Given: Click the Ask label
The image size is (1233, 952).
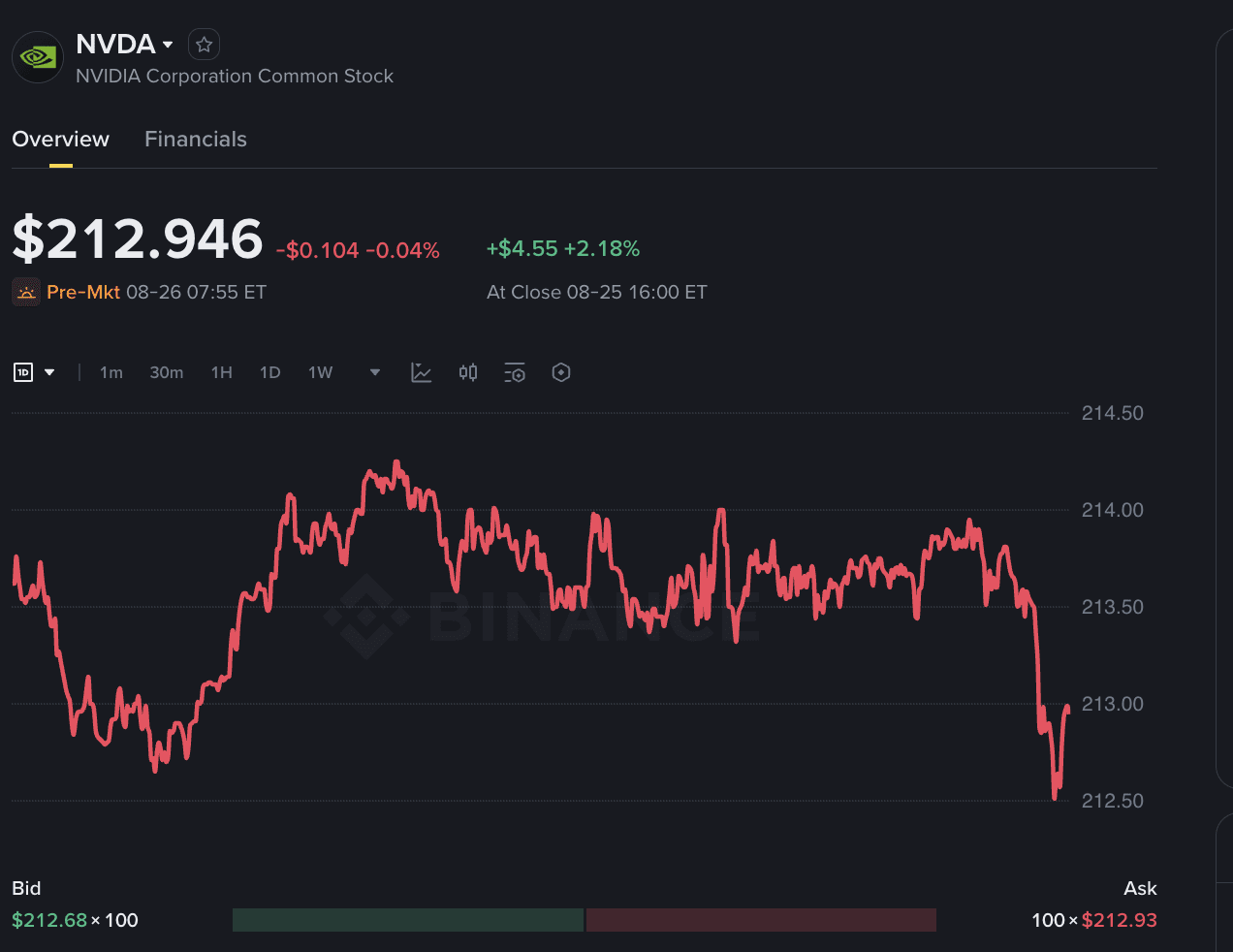Looking at the screenshot, I should click(x=1140, y=888).
